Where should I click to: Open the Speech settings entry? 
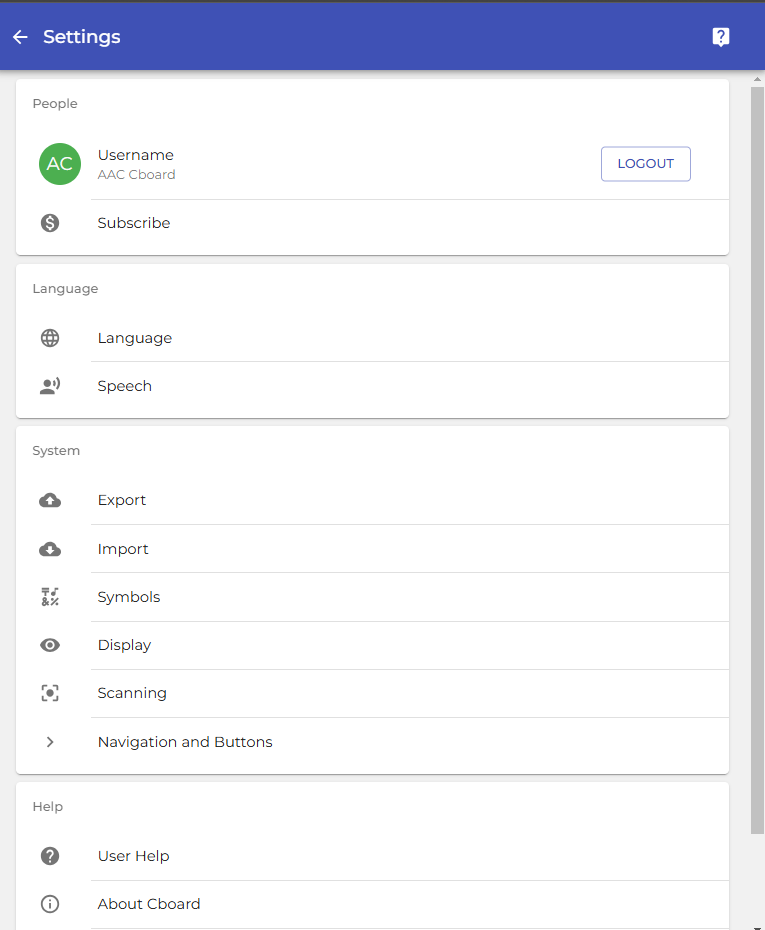click(x=124, y=385)
